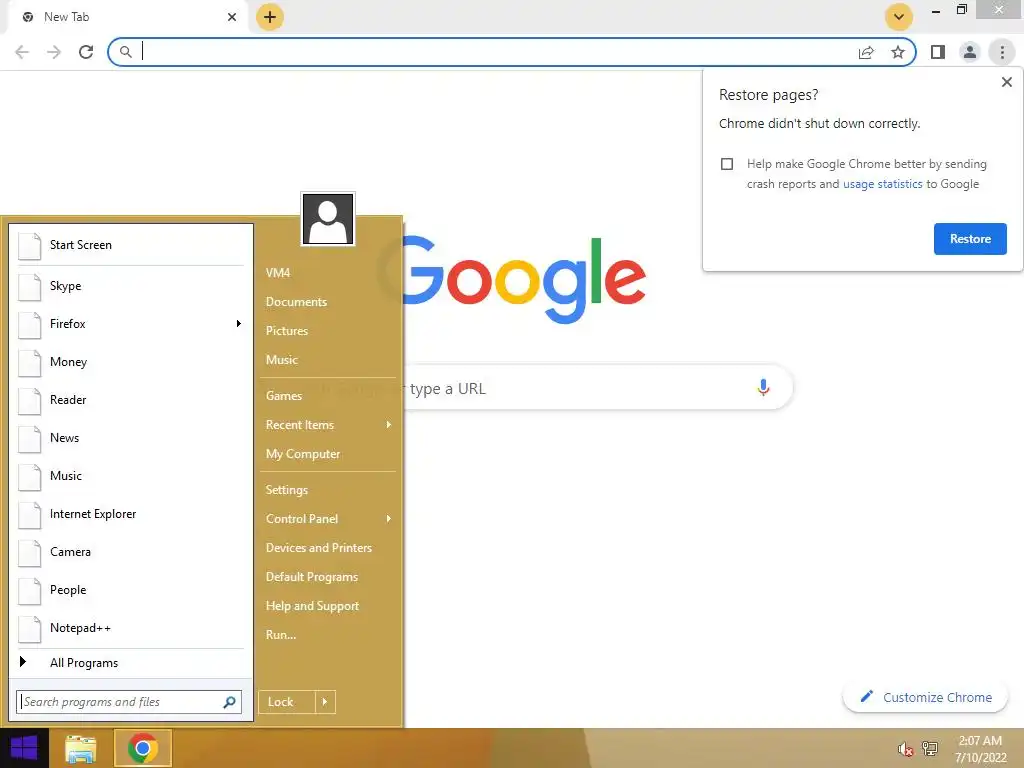Open Money from the start menu
The image size is (1024, 768).
pos(131,362)
